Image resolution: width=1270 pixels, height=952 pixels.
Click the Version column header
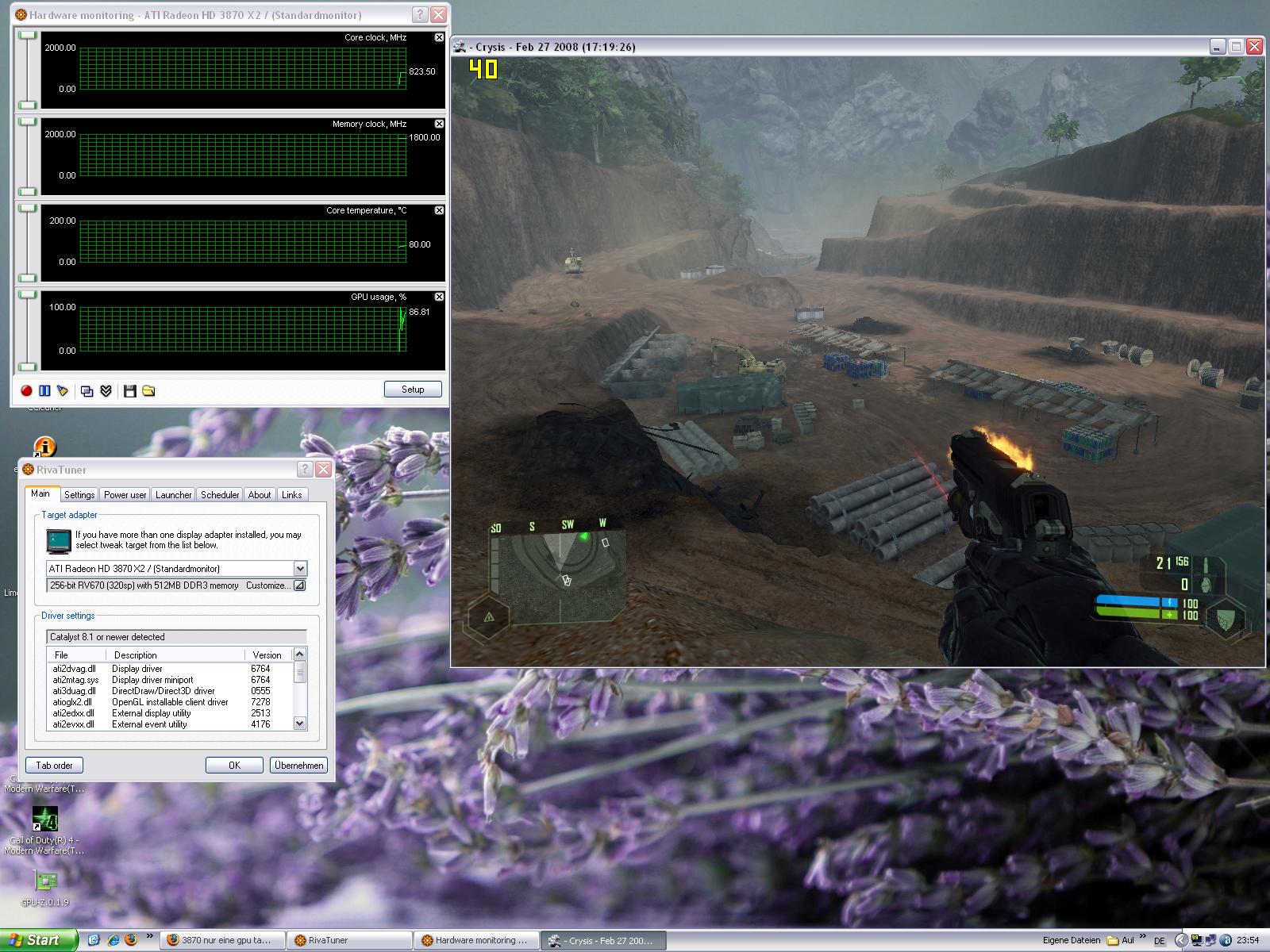tap(268, 655)
